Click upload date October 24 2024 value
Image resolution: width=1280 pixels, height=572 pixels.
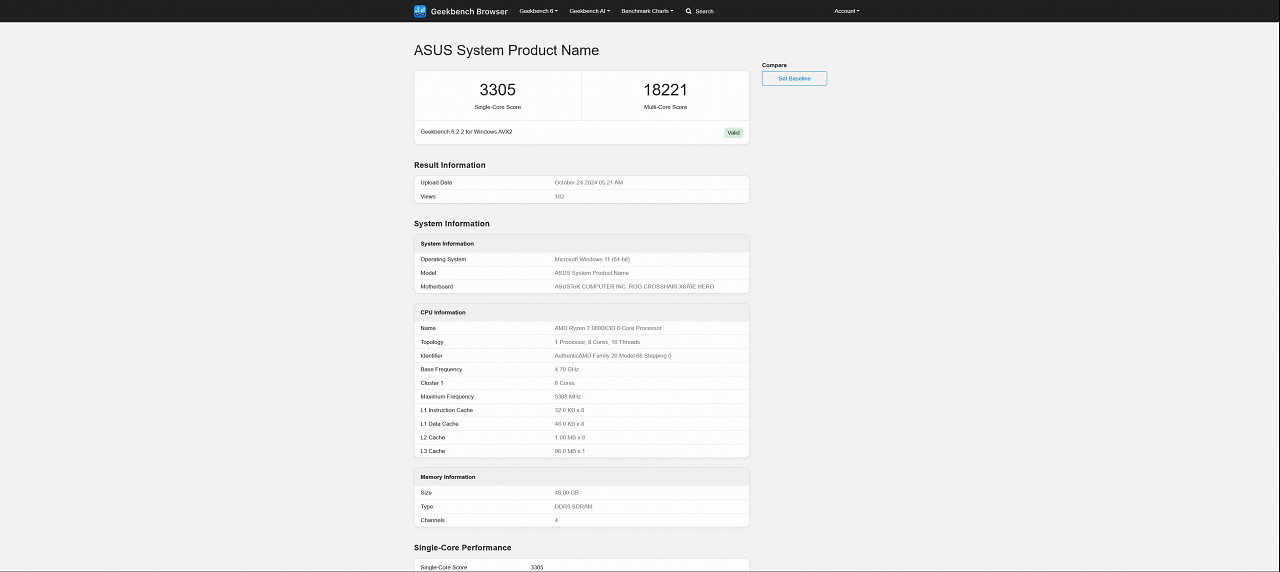point(589,182)
